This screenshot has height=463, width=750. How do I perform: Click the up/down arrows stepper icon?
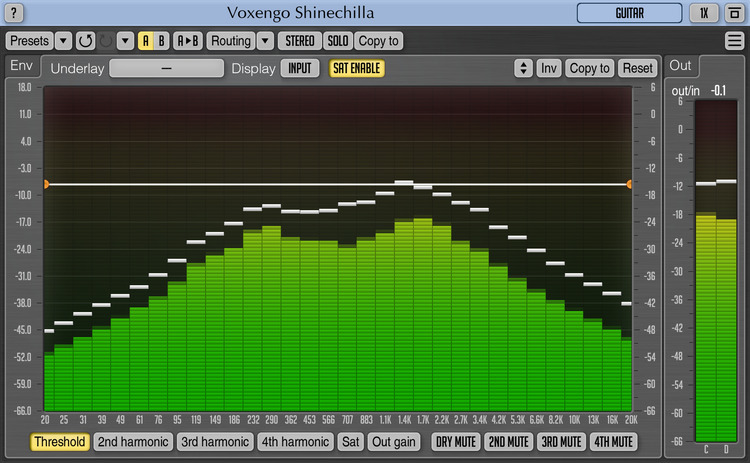point(523,68)
